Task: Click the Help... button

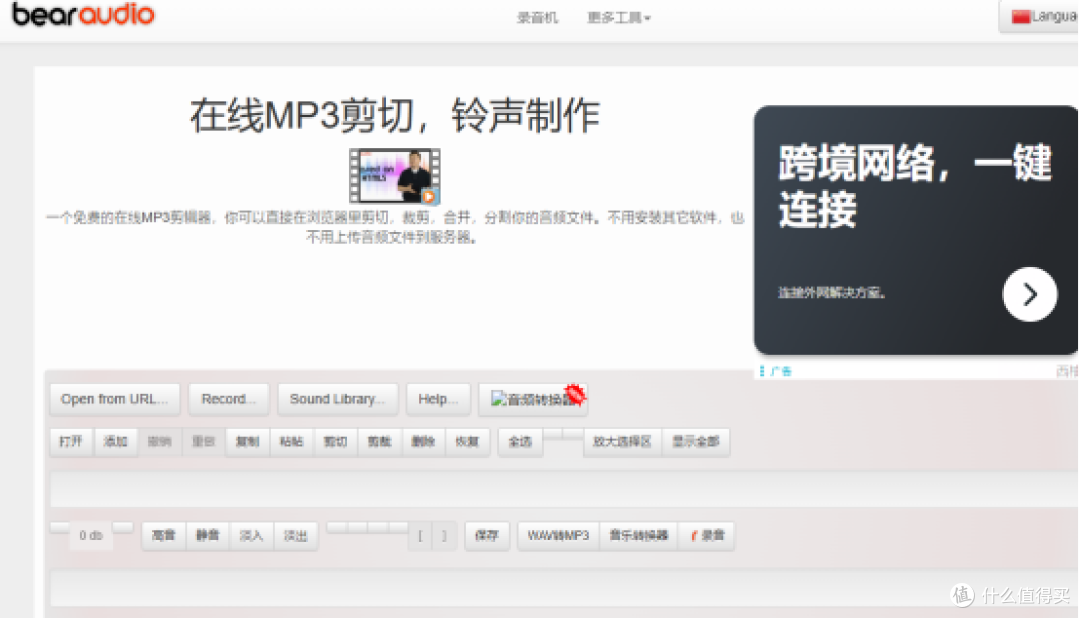Action: (x=438, y=399)
